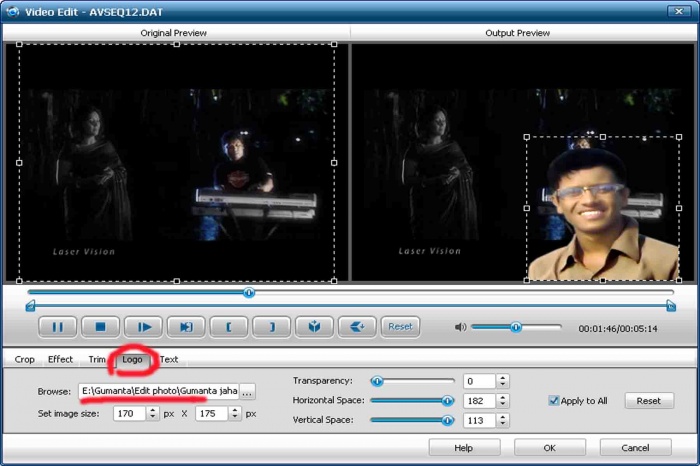Select the Text tab

point(169,359)
